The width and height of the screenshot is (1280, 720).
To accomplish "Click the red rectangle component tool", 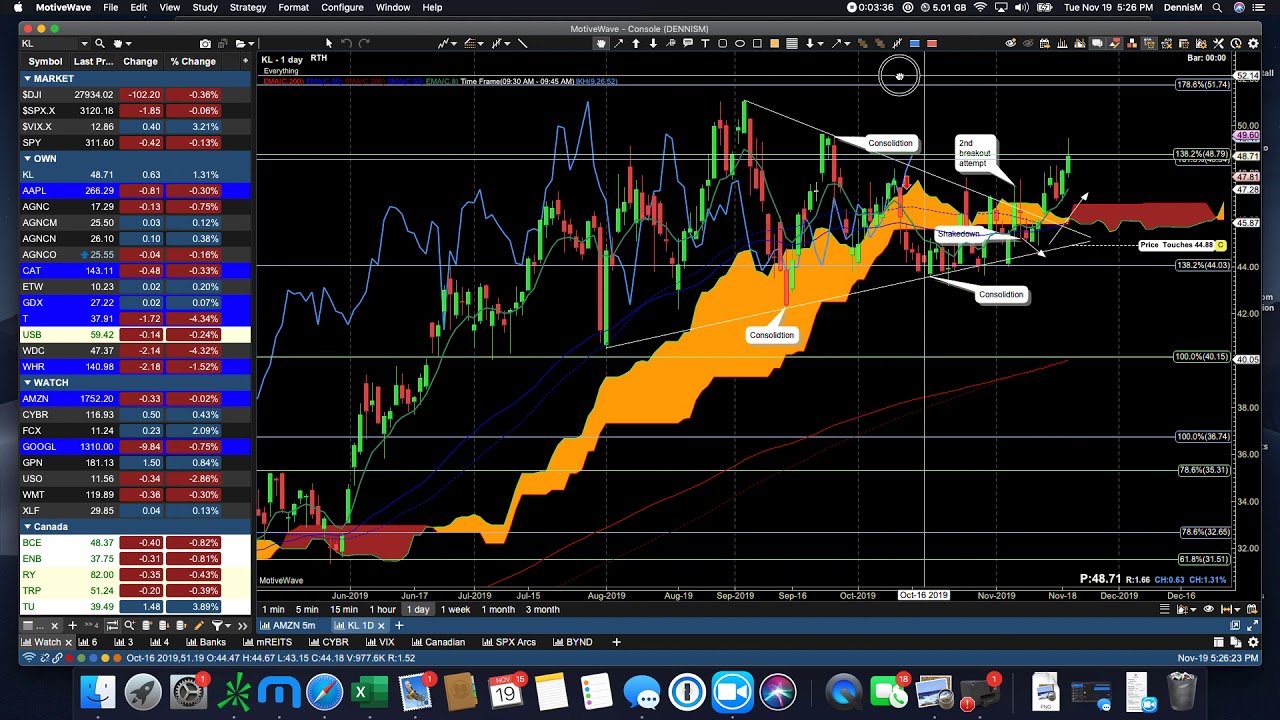I will click(932, 43).
